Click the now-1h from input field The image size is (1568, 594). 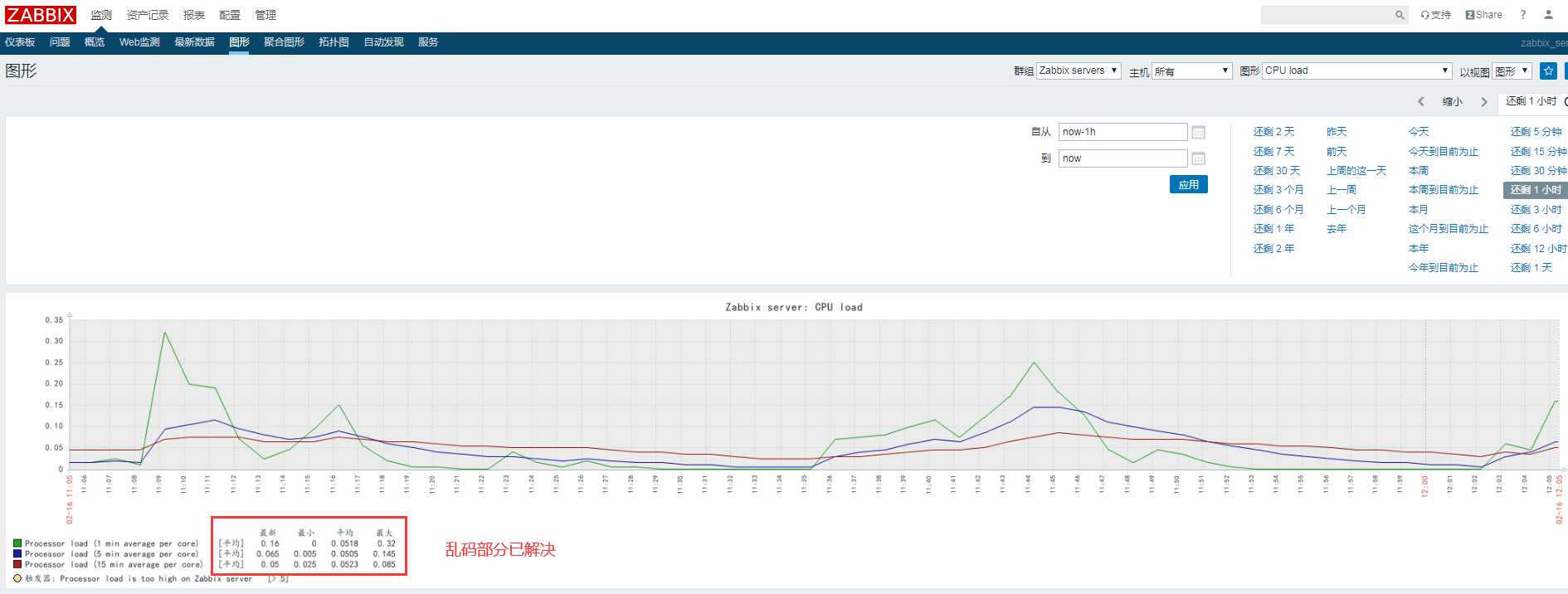tap(1122, 132)
